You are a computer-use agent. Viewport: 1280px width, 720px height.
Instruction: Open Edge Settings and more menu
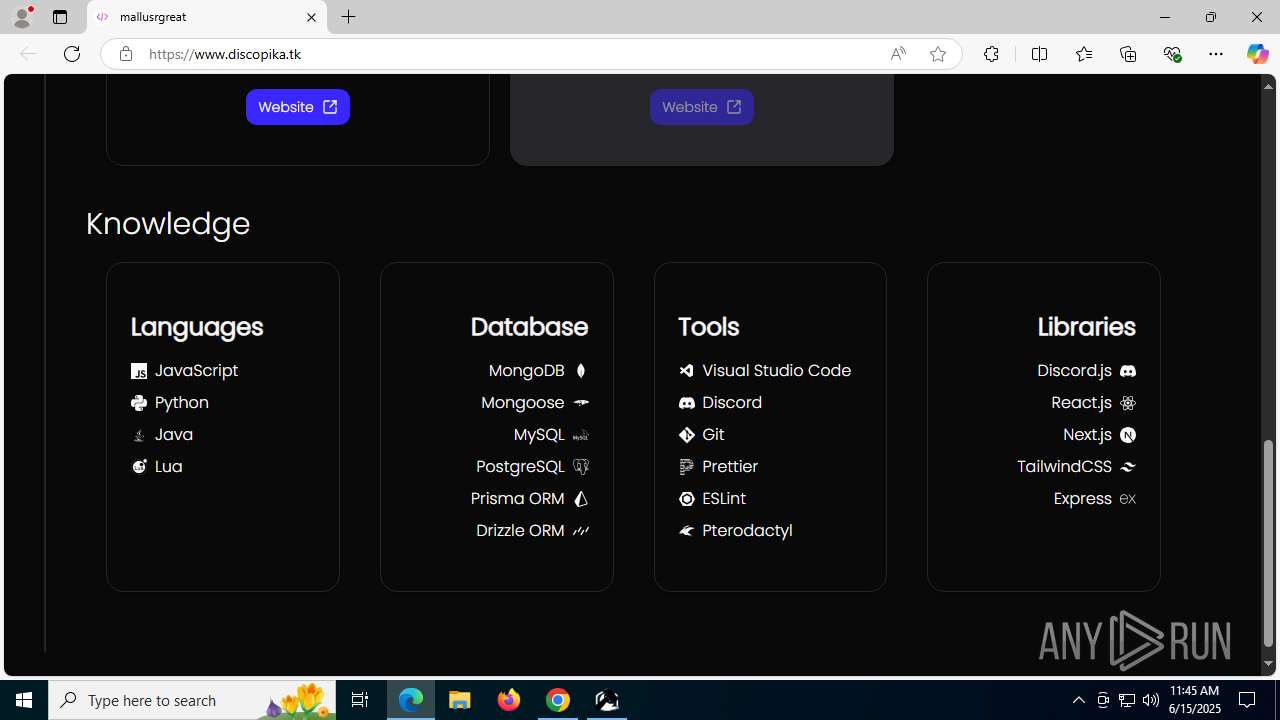[1216, 54]
